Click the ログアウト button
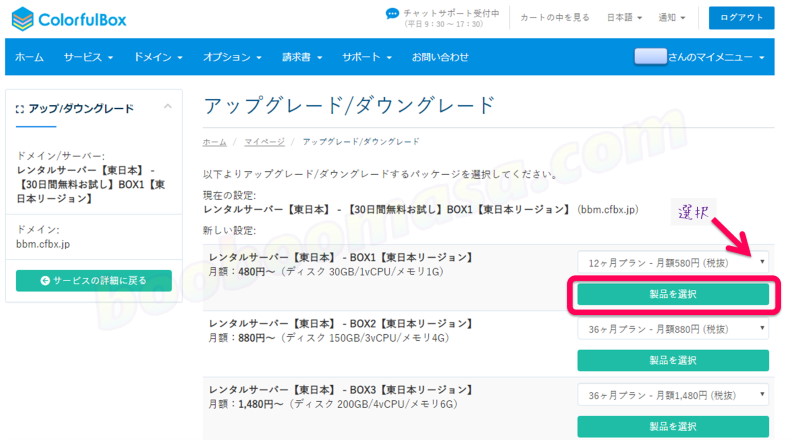 point(741,17)
